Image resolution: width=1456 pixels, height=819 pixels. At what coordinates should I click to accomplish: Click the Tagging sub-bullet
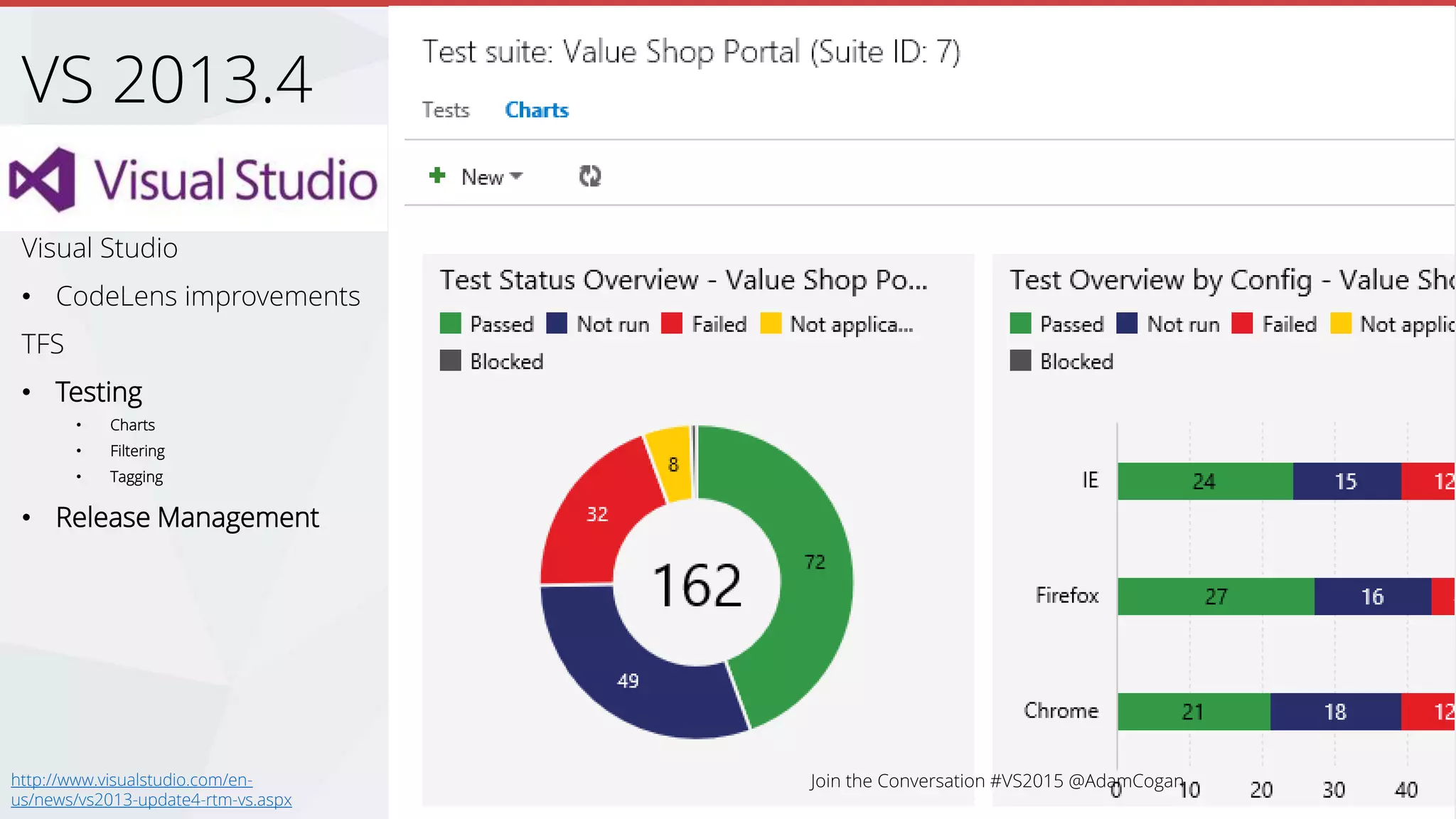[x=136, y=477]
